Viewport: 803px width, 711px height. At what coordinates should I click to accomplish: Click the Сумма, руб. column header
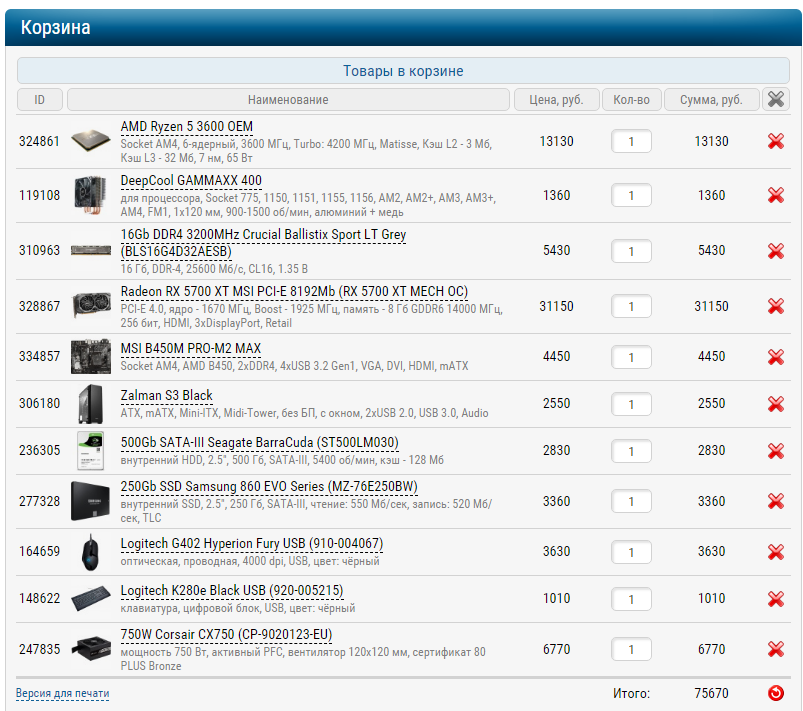(x=711, y=99)
